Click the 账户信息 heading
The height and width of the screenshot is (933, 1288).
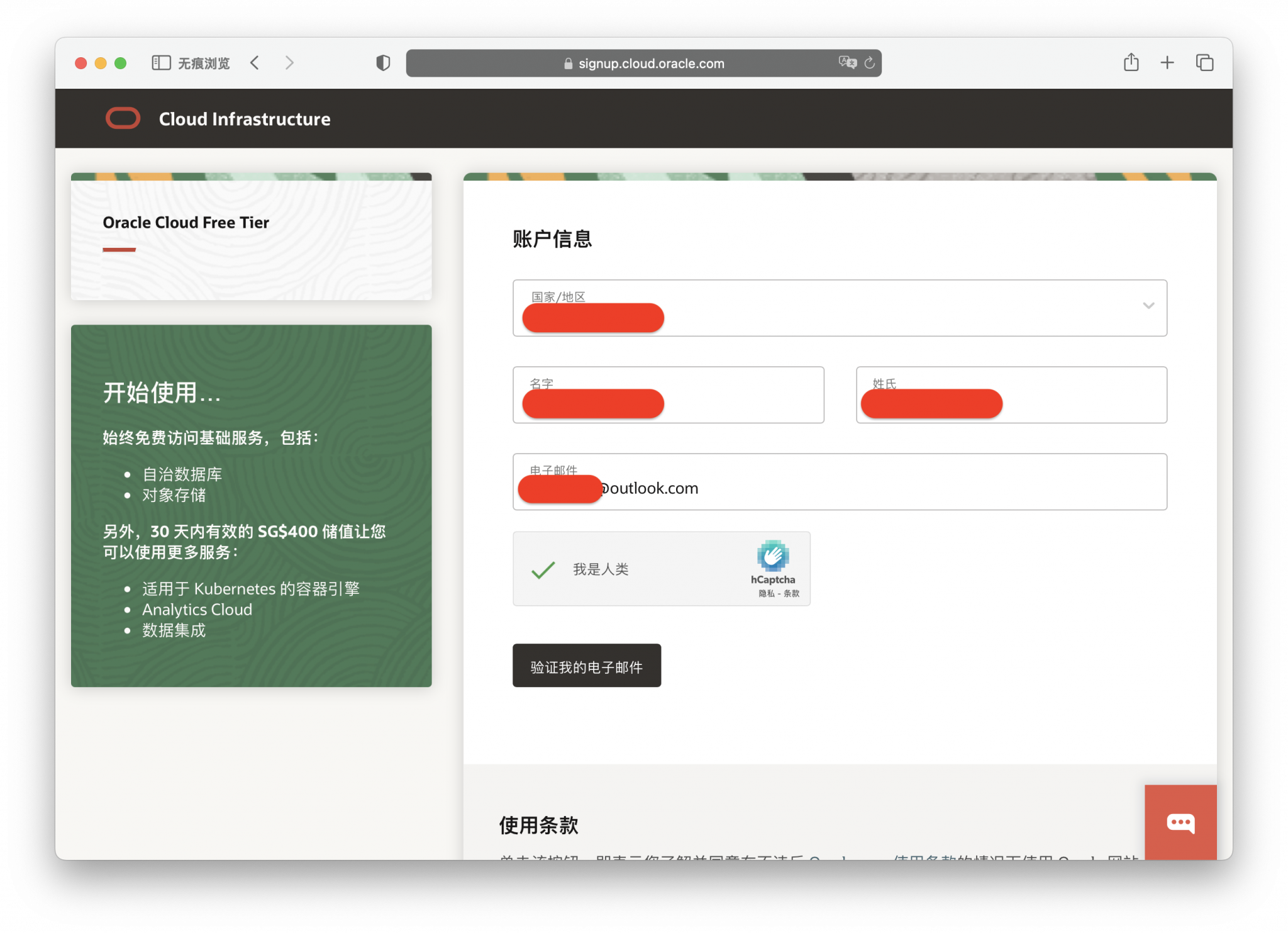552,239
